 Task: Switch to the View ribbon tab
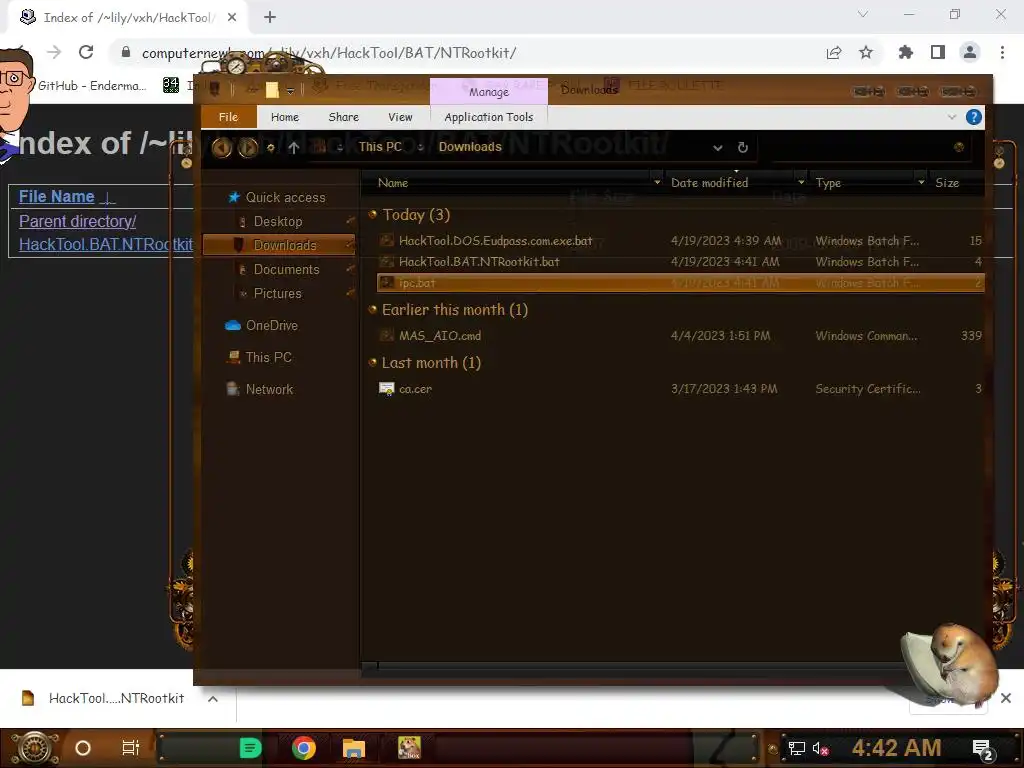400,117
